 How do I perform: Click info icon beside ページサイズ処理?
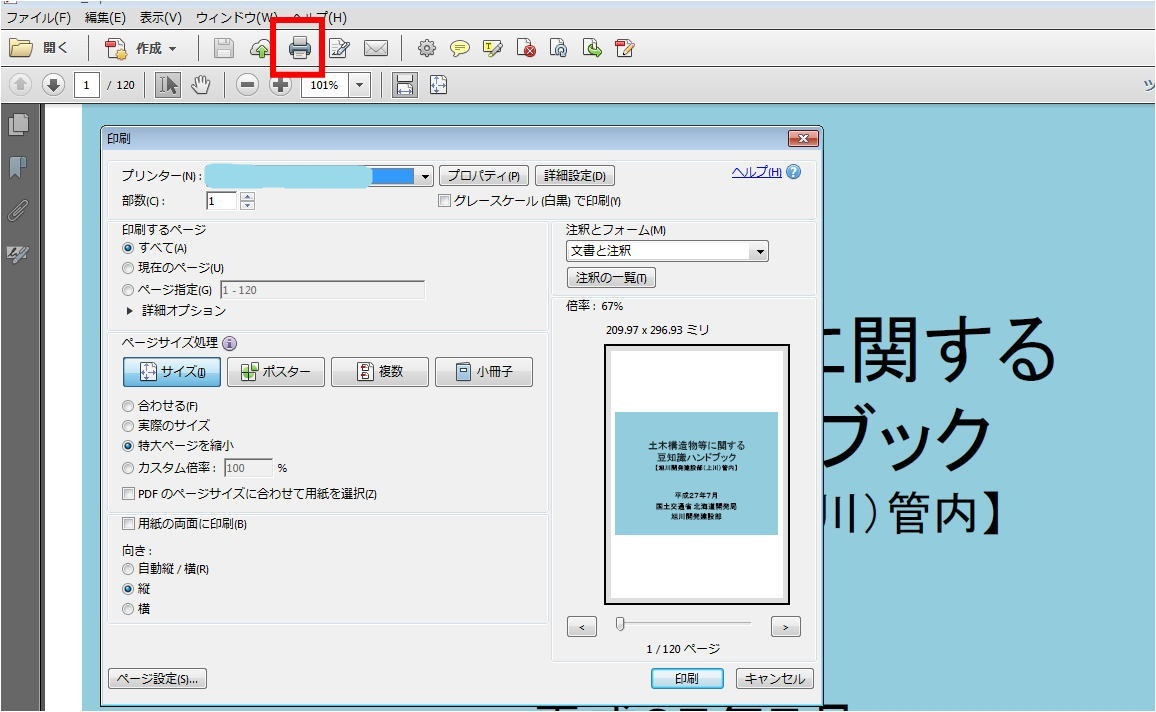[229, 343]
